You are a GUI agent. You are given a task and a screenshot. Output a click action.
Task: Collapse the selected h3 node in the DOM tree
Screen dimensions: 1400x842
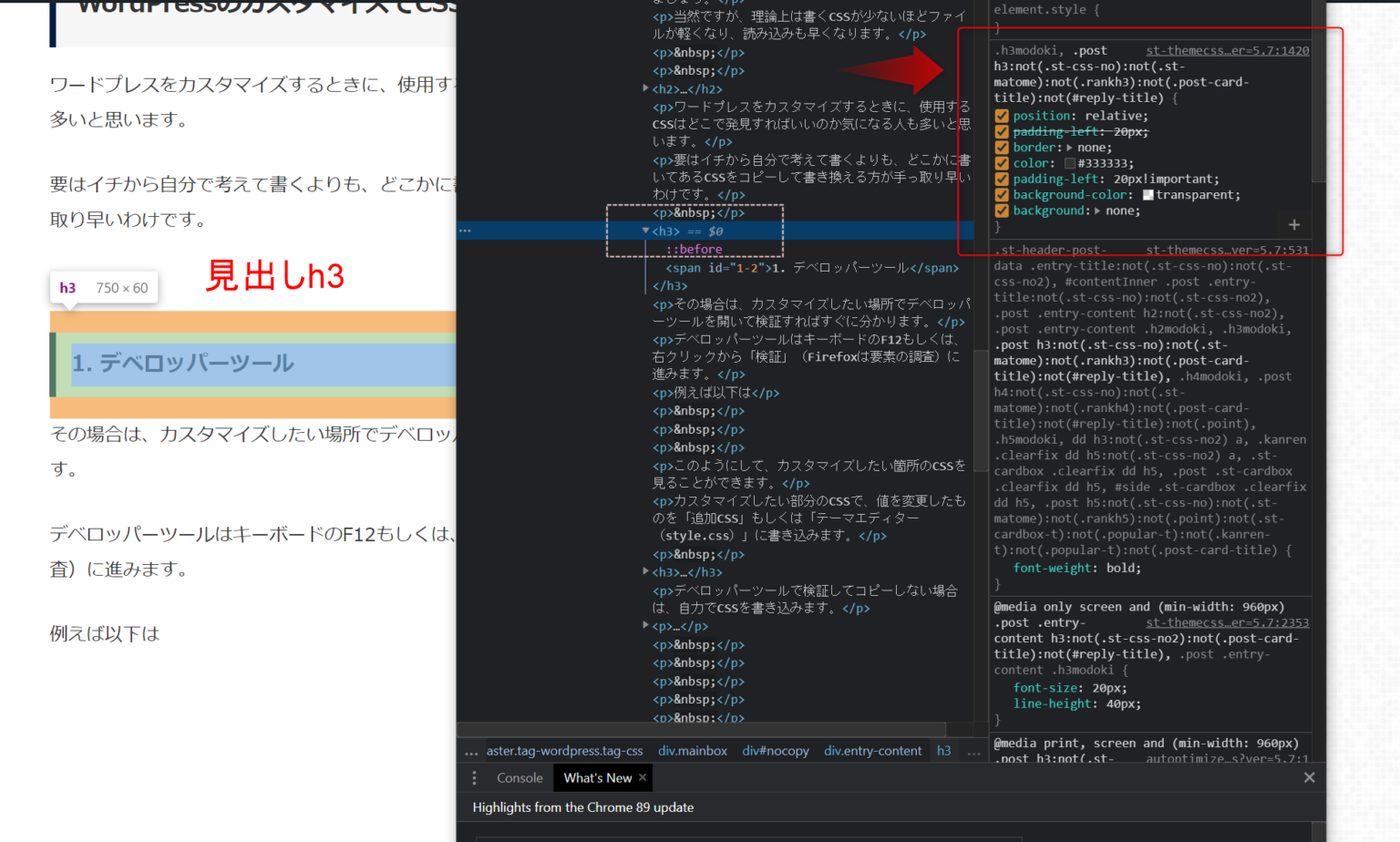[x=644, y=231]
